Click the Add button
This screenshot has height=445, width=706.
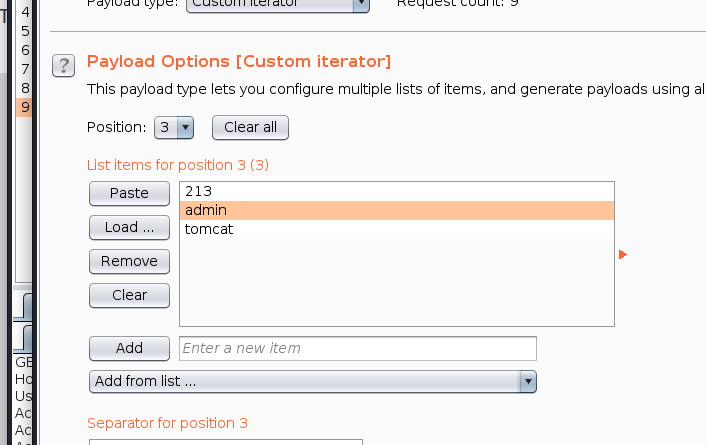(x=129, y=348)
